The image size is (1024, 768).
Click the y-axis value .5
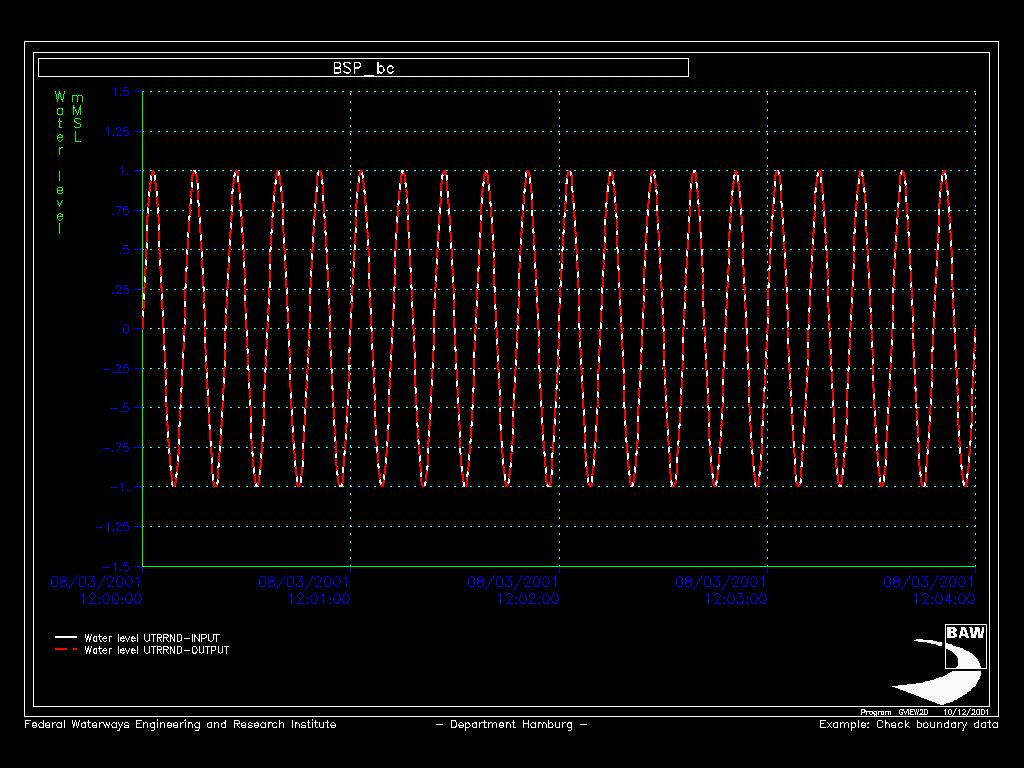pyautogui.click(x=124, y=250)
